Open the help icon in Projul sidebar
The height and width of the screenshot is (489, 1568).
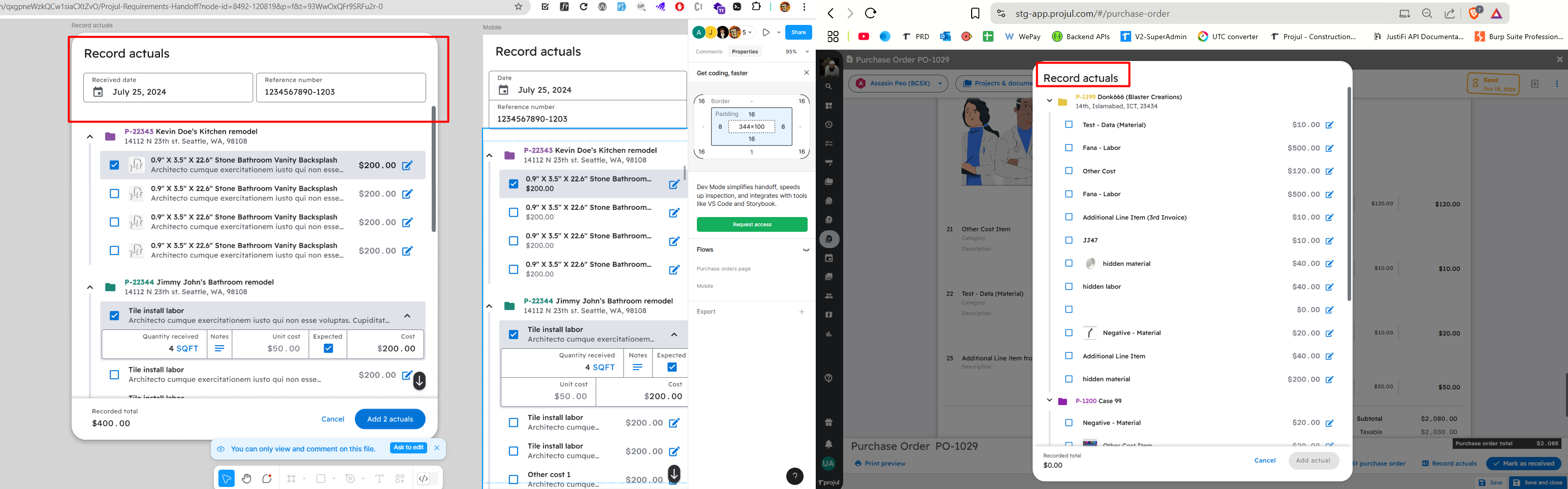(828, 378)
